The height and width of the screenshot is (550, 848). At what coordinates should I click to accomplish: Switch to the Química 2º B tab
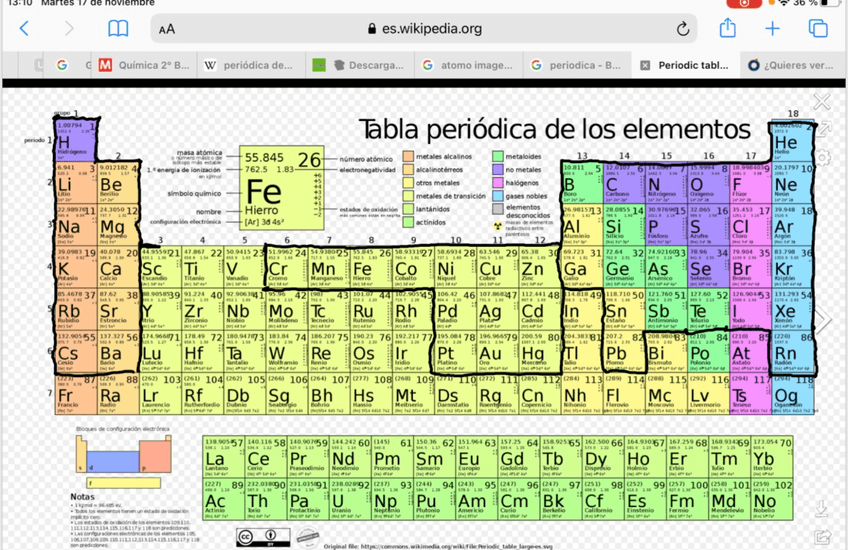coord(145,65)
